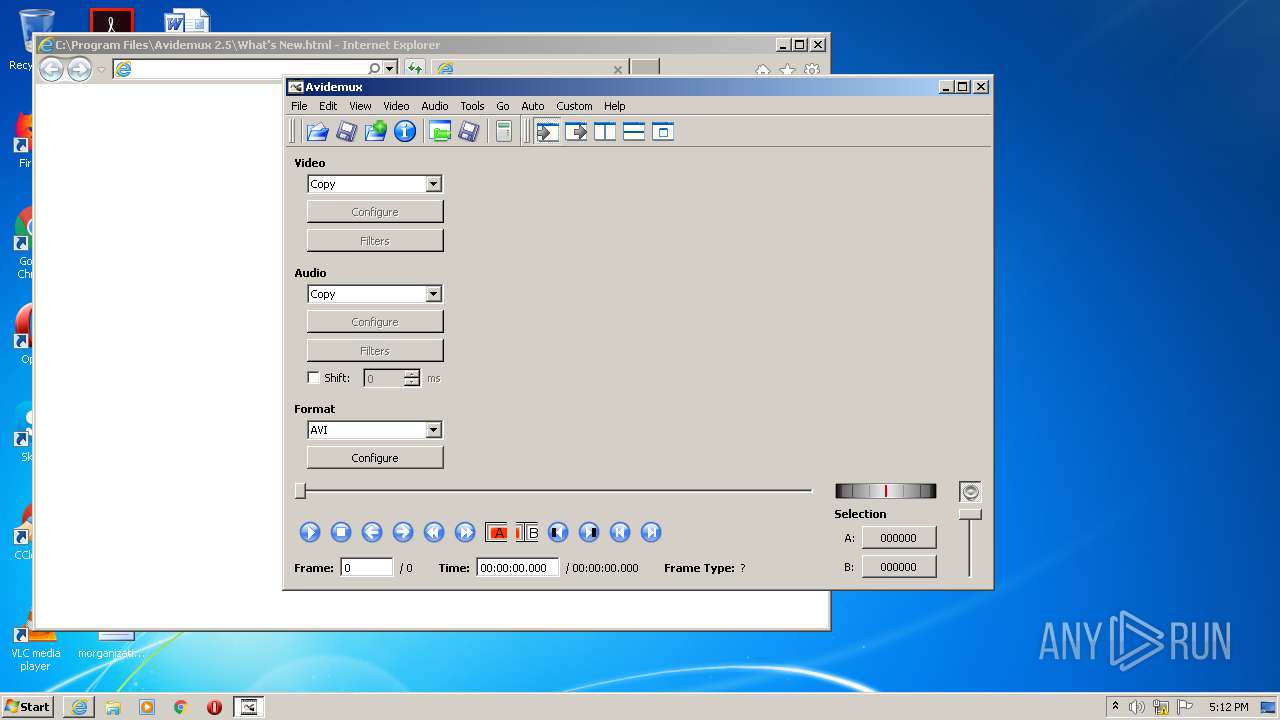This screenshot has width=1280, height=720.
Task: Save project using the second floppy disk icon
Action: point(468,131)
